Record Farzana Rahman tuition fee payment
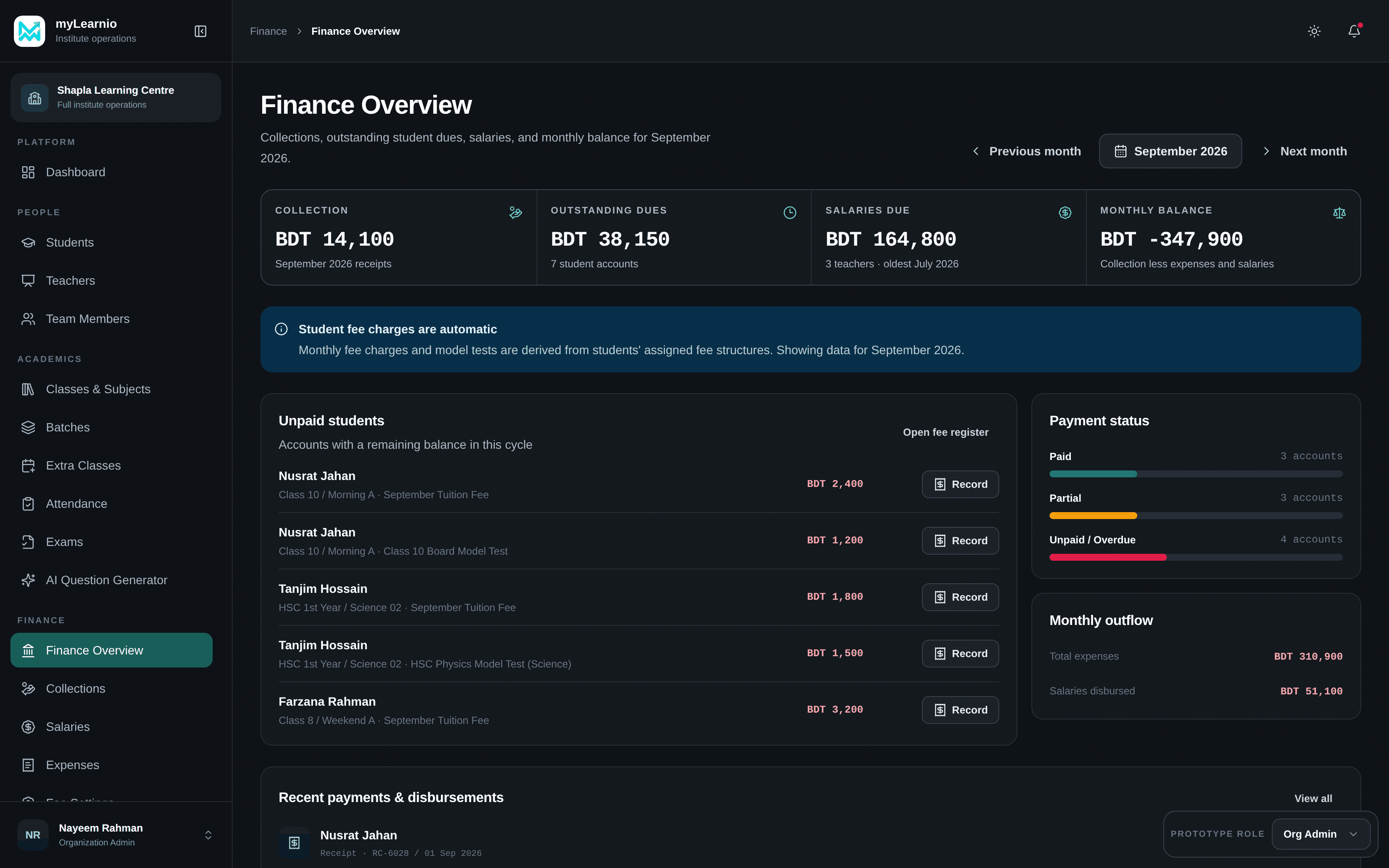Image resolution: width=1389 pixels, height=868 pixels. click(960, 710)
